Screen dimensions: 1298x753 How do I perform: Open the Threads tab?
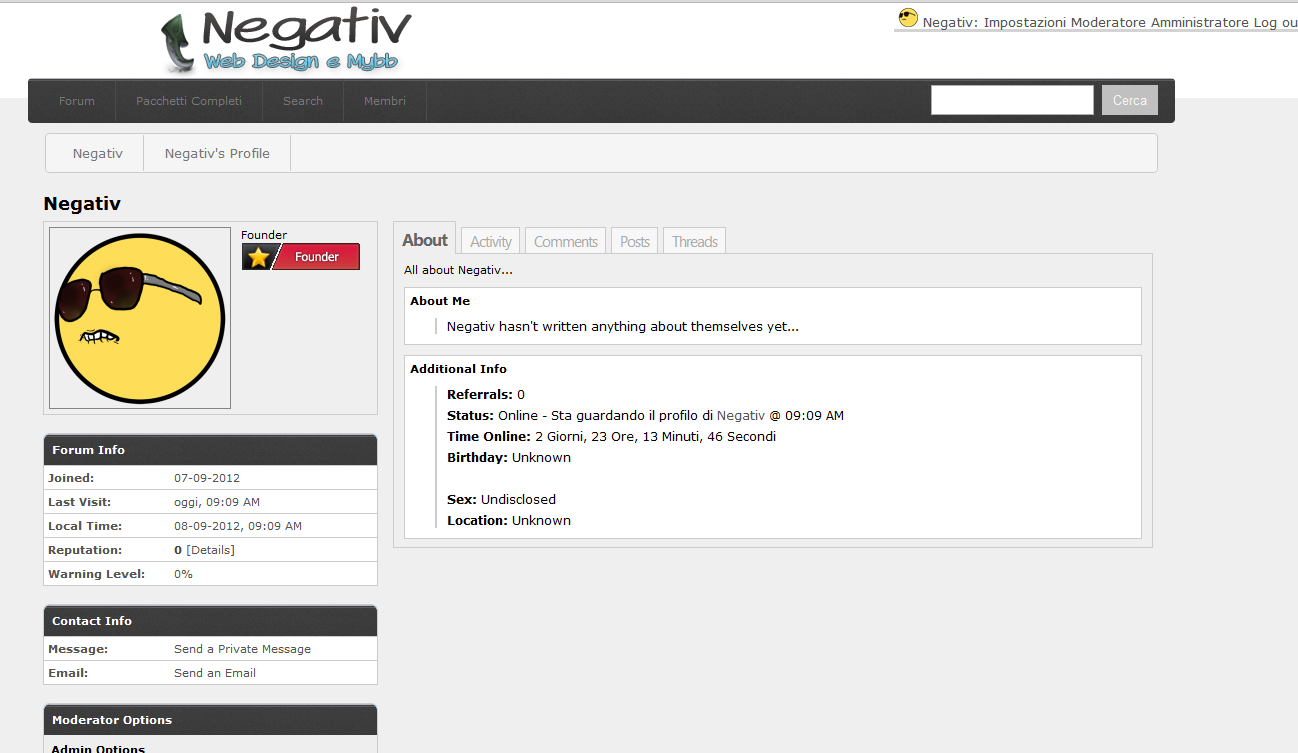(694, 241)
